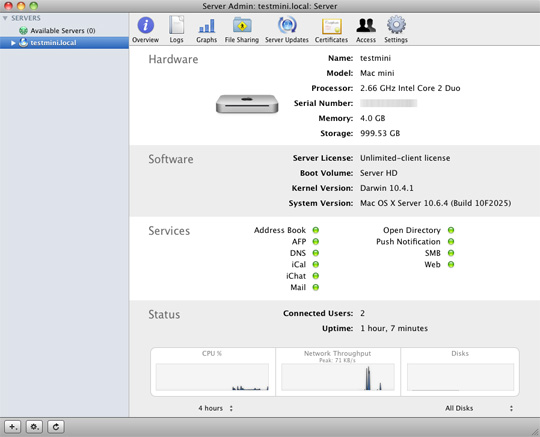Click the blurred Serial Number value

(388, 103)
